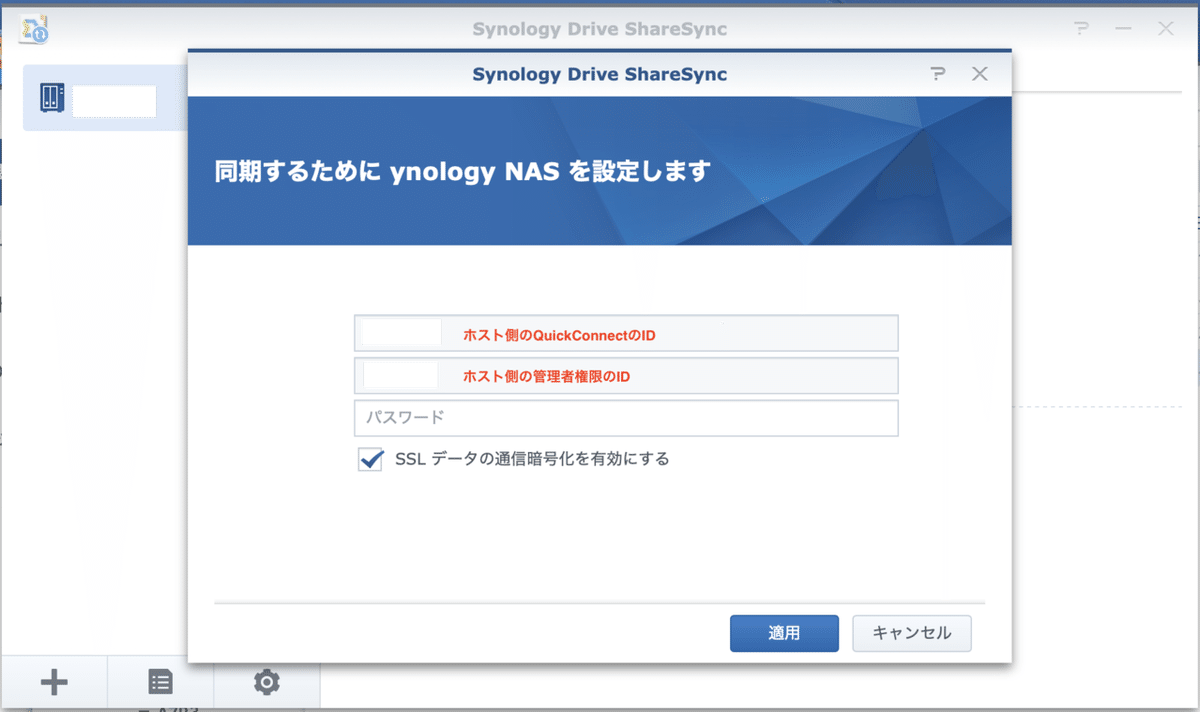The image size is (1200, 712).
Task: Click the dialog title Synology Drive ShareSync
Action: (600, 75)
